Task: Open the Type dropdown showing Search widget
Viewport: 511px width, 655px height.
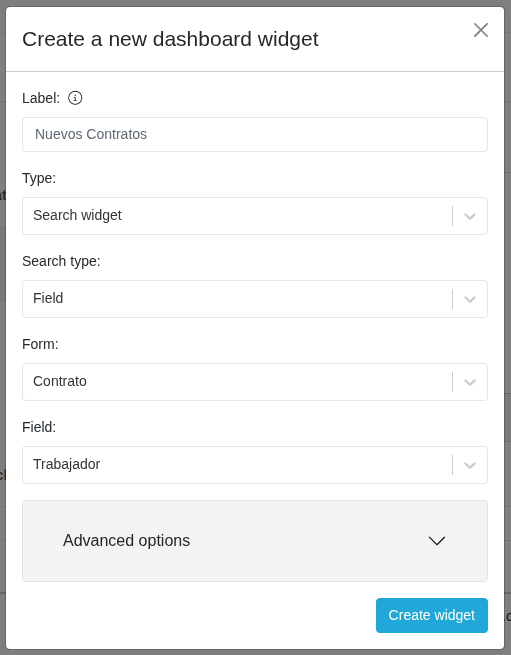Action: [255, 216]
